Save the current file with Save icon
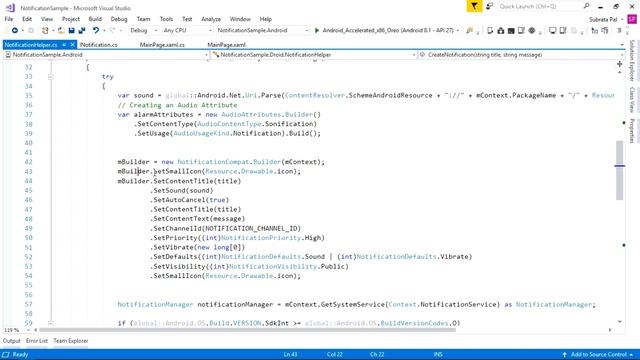Screen dimensions: 640x360 (71, 31)
